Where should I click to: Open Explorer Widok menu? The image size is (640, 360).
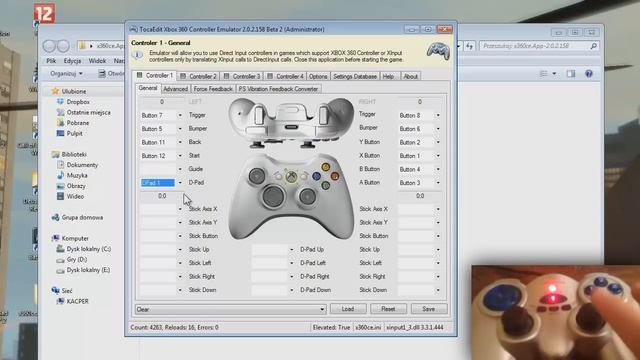pyautogui.click(x=97, y=61)
